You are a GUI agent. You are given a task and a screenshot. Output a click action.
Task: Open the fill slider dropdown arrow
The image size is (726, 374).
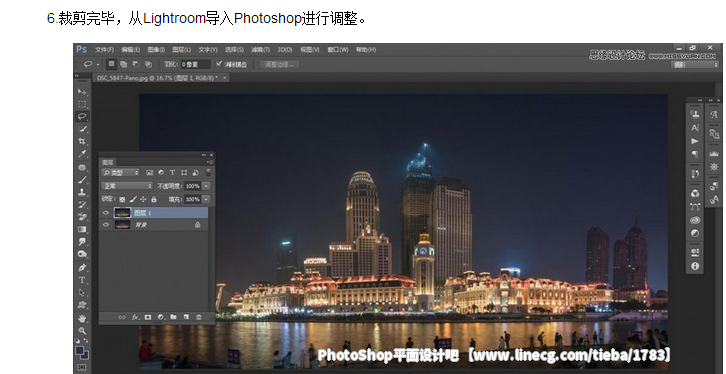(x=206, y=199)
